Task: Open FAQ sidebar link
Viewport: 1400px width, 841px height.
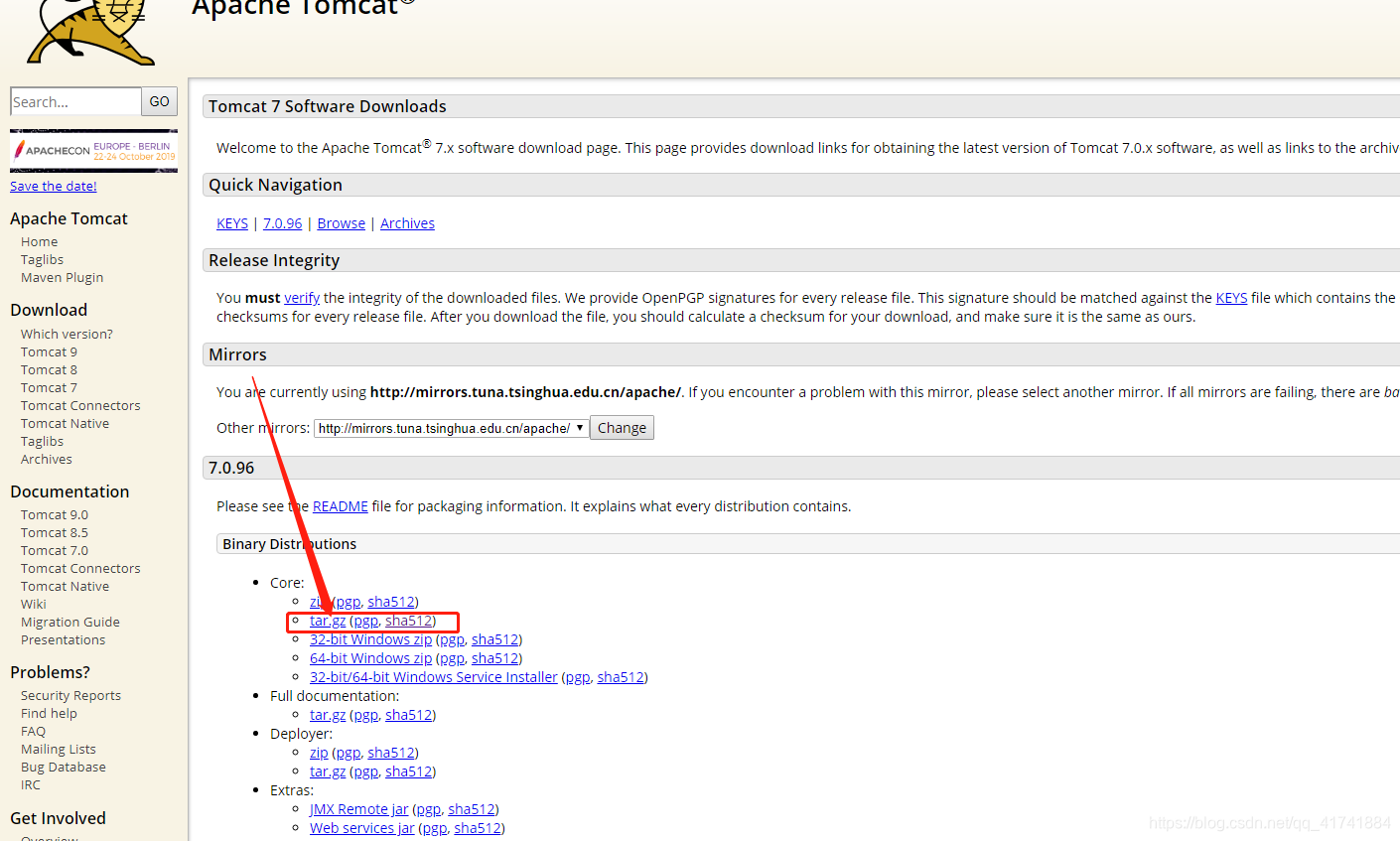Action: click(x=33, y=731)
